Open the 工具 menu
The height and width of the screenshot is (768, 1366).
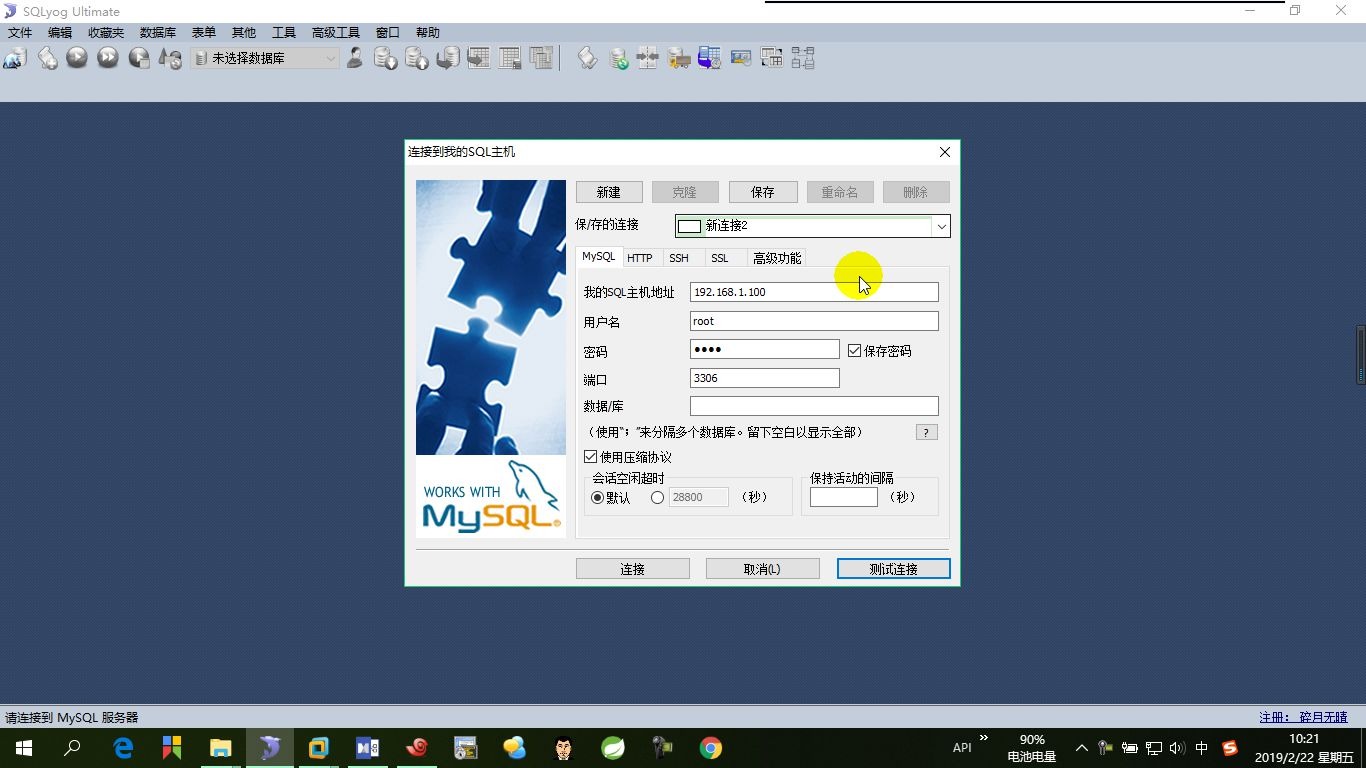[283, 32]
